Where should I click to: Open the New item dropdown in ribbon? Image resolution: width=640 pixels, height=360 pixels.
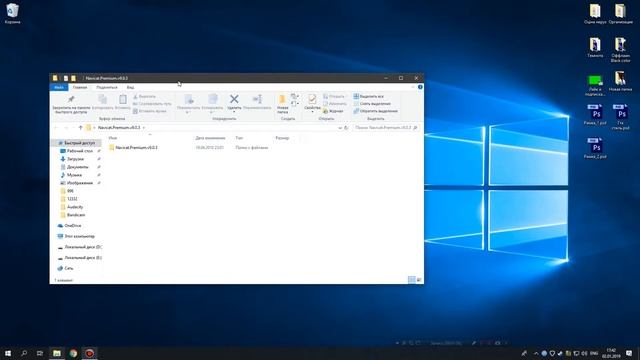coord(295,96)
